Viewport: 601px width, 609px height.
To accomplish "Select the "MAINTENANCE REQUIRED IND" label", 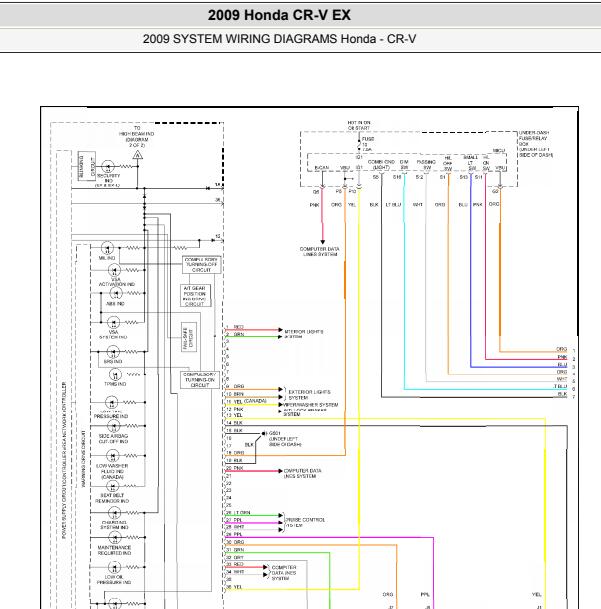I will [114, 550].
